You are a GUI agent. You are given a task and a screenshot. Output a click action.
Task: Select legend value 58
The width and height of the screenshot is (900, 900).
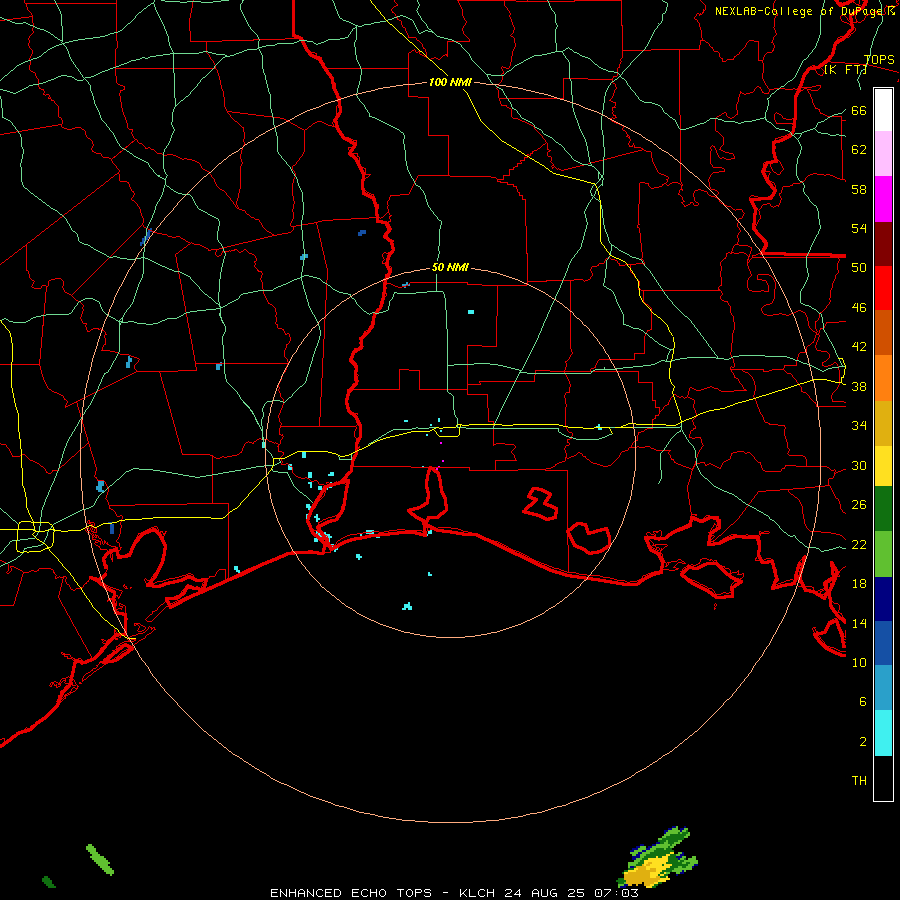(859, 189)
